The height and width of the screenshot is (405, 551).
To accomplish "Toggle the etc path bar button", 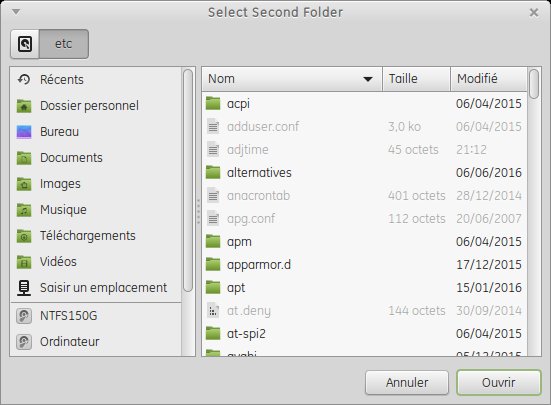I will coord(64,44).
